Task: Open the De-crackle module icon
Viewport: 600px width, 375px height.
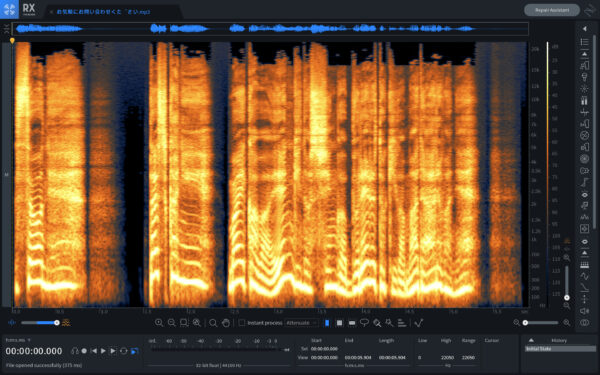Action: pyautogui.click(x=584, y=112)
